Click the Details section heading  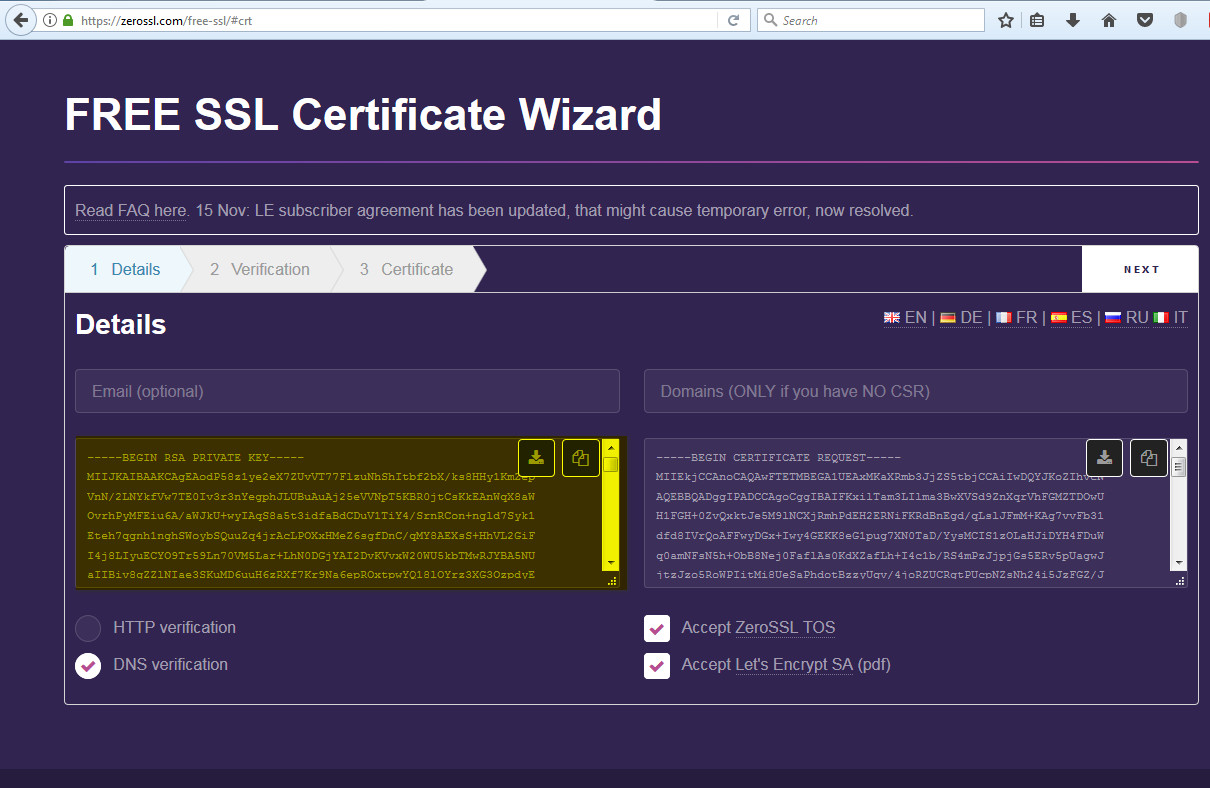coord(121,325)
